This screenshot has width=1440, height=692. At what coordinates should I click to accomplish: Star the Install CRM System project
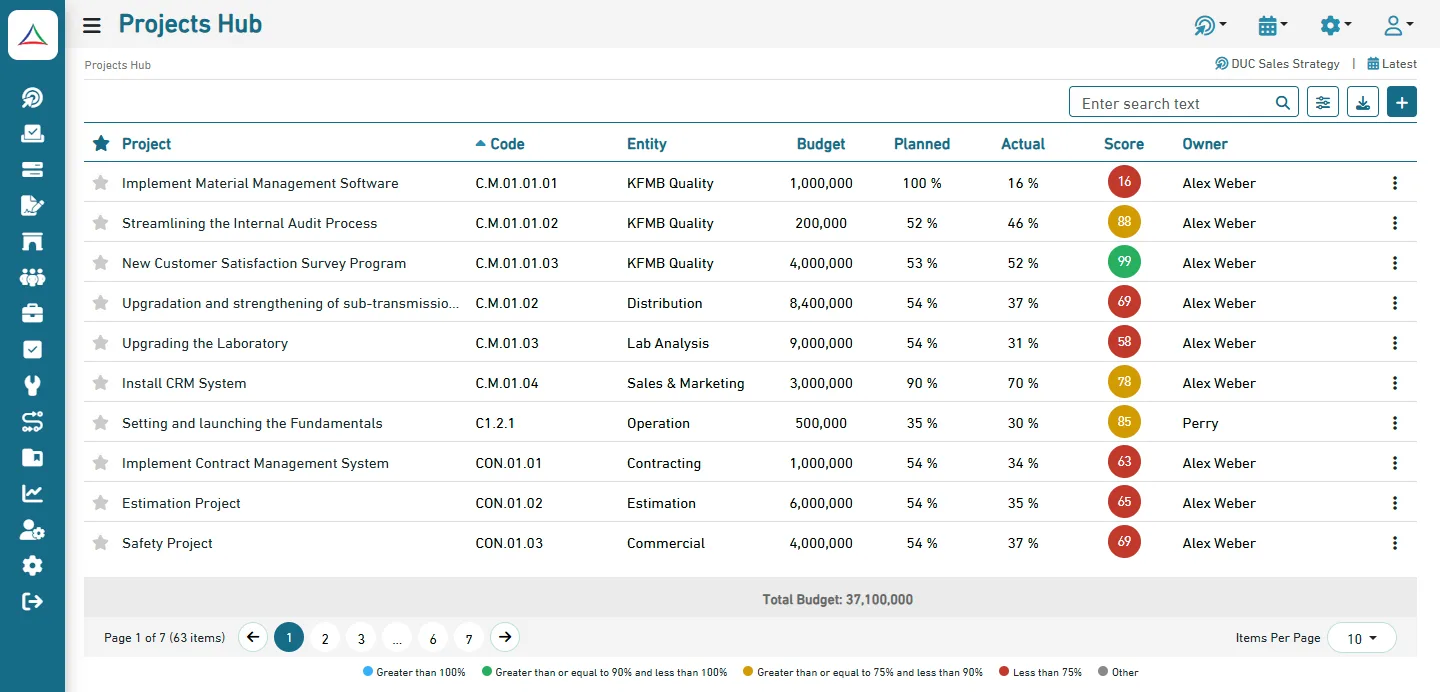click(100, 383)
